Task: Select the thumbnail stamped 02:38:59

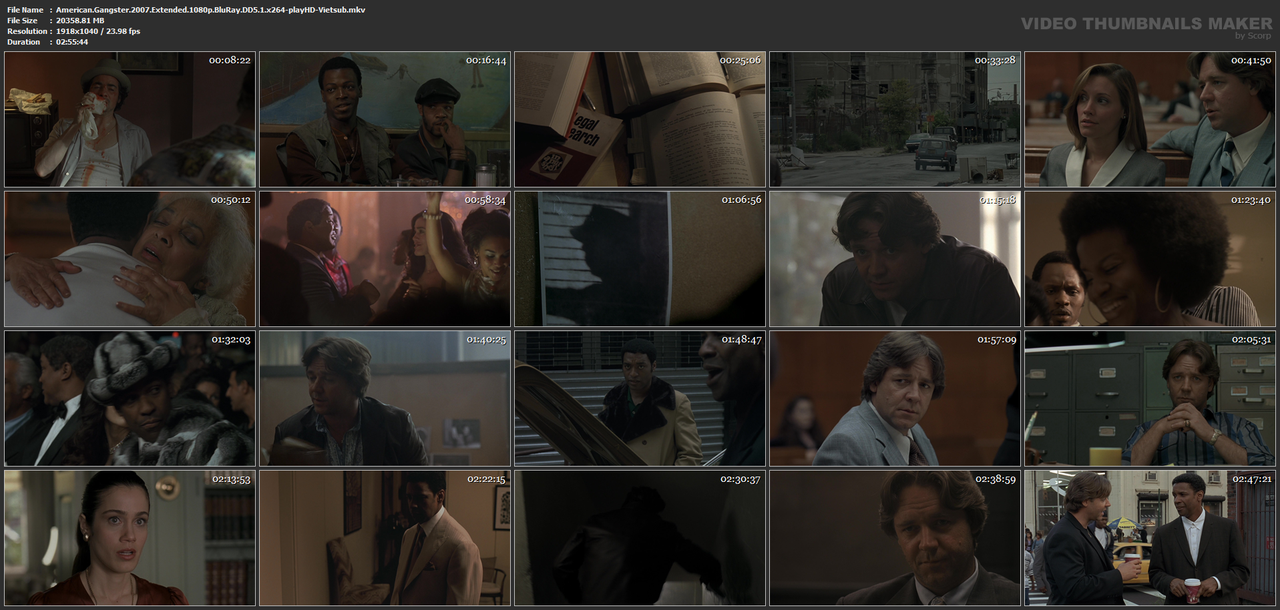Action: point(895,538)
